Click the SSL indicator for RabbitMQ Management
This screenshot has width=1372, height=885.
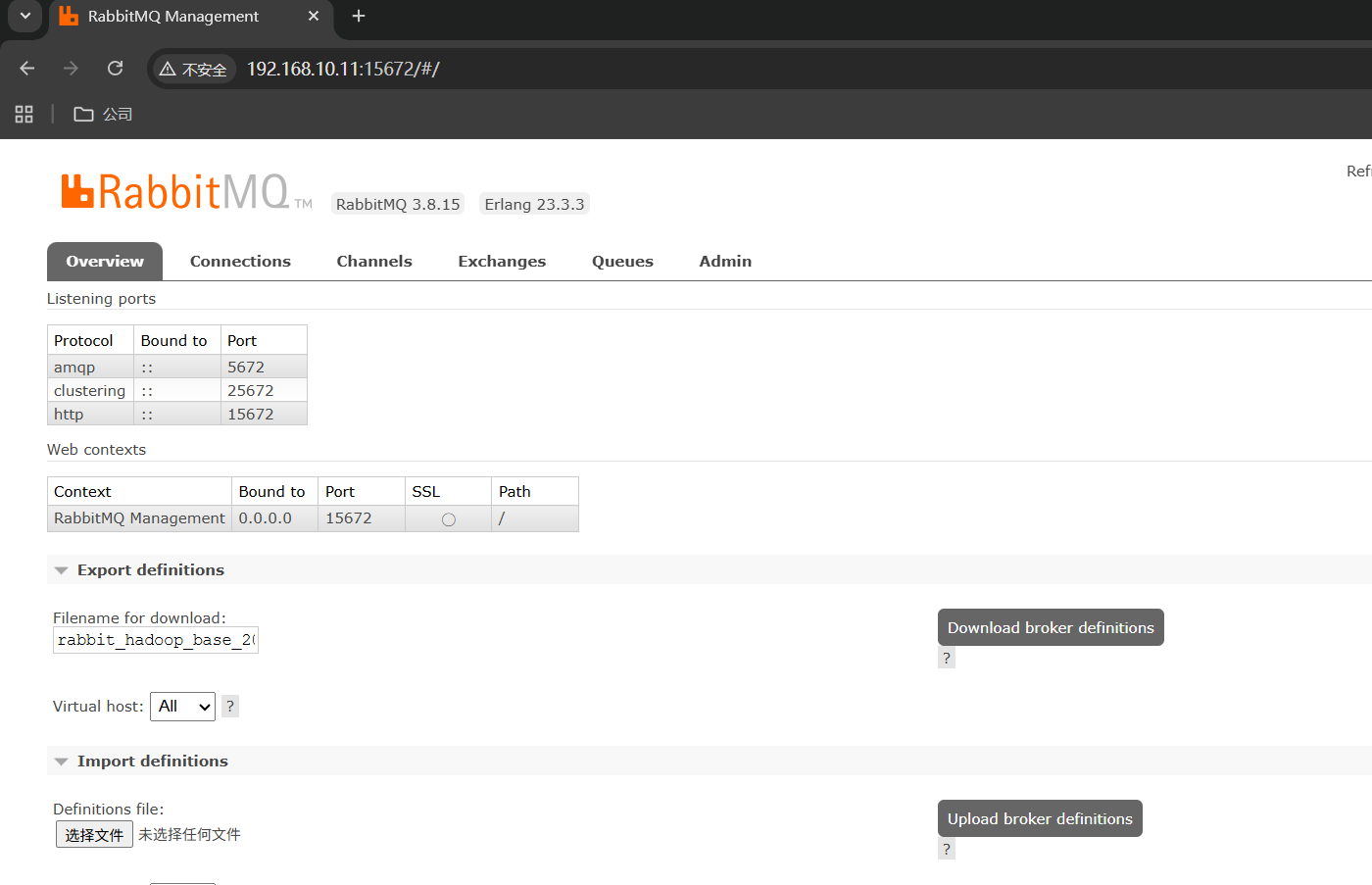tap(449, 519)
